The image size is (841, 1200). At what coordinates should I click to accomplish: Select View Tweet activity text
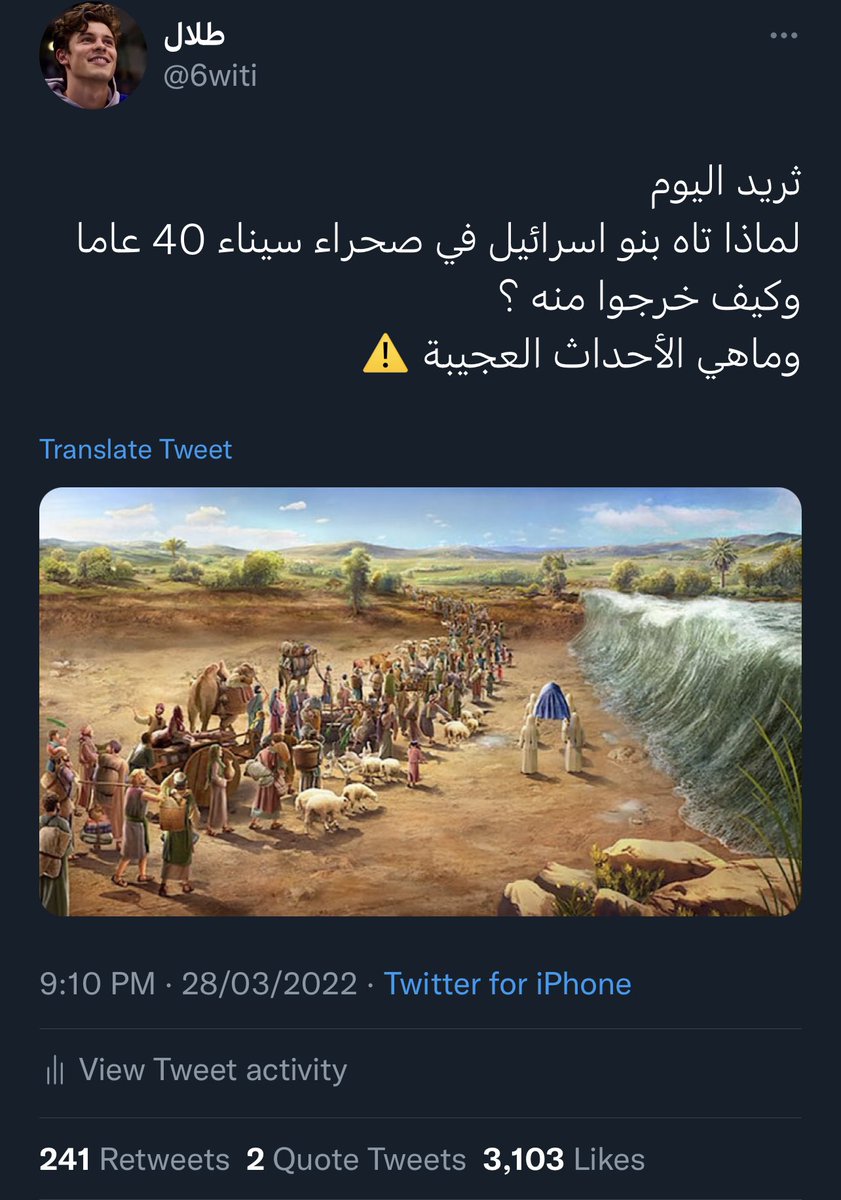(213, 1070)
